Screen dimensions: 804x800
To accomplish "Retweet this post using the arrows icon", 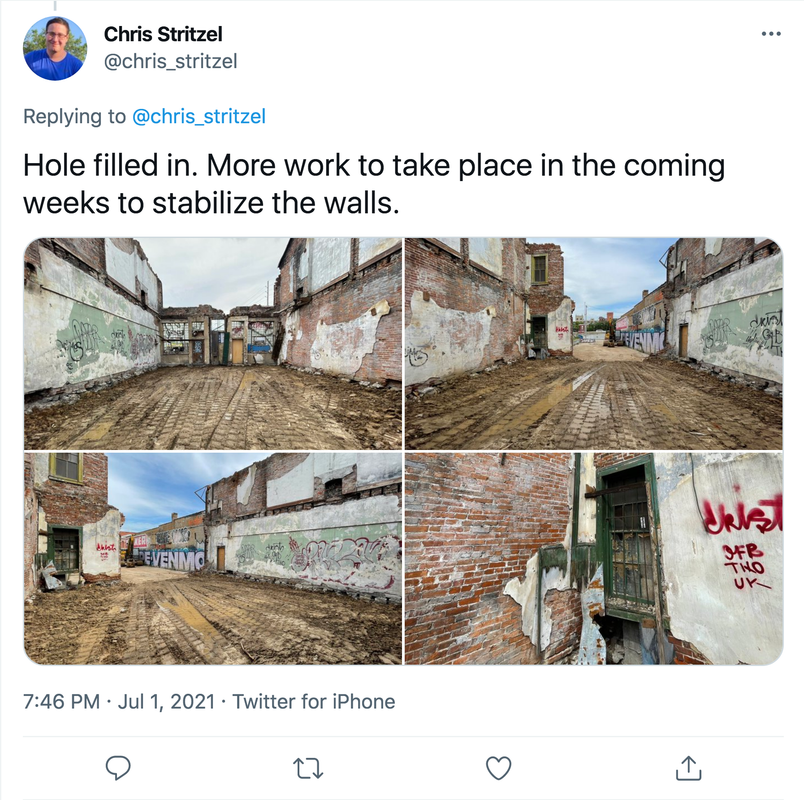I will tap(308, 768).
